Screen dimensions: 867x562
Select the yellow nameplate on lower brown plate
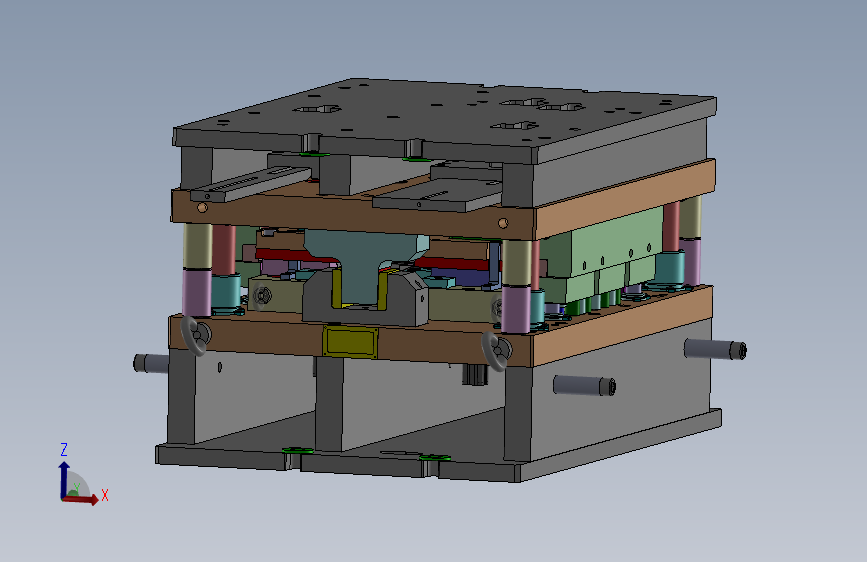tap(351, 342)
